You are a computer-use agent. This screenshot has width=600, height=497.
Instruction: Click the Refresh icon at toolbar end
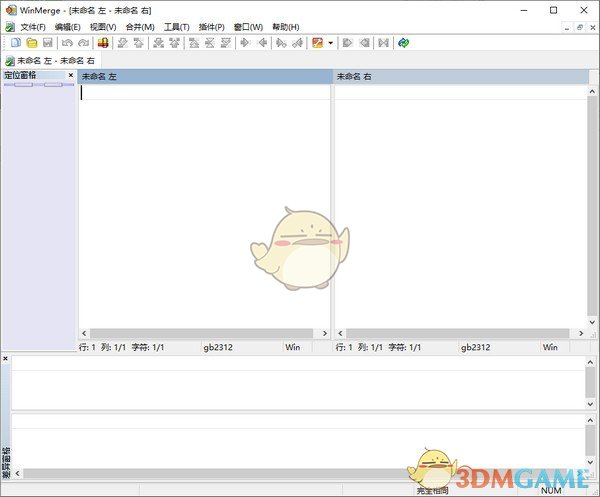pyautogui.click(x=403, y=43)
